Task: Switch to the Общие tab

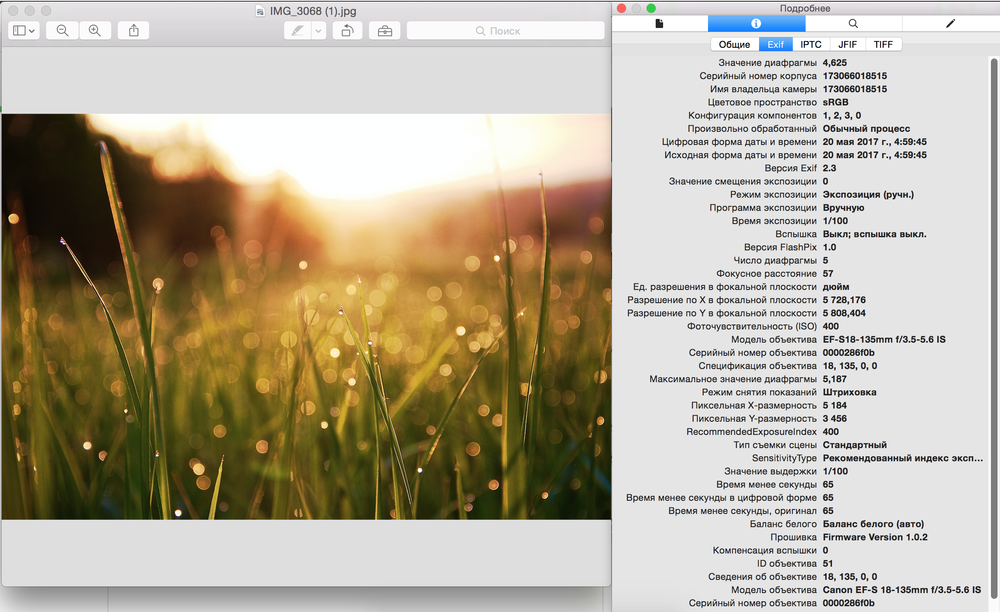Action: [734, 44]
